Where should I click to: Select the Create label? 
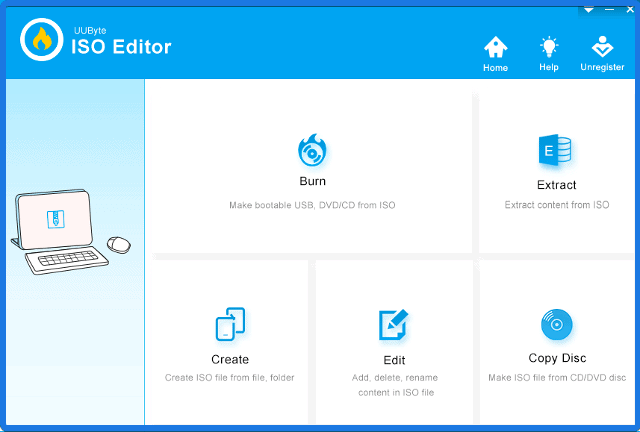(x=230, y=359)
